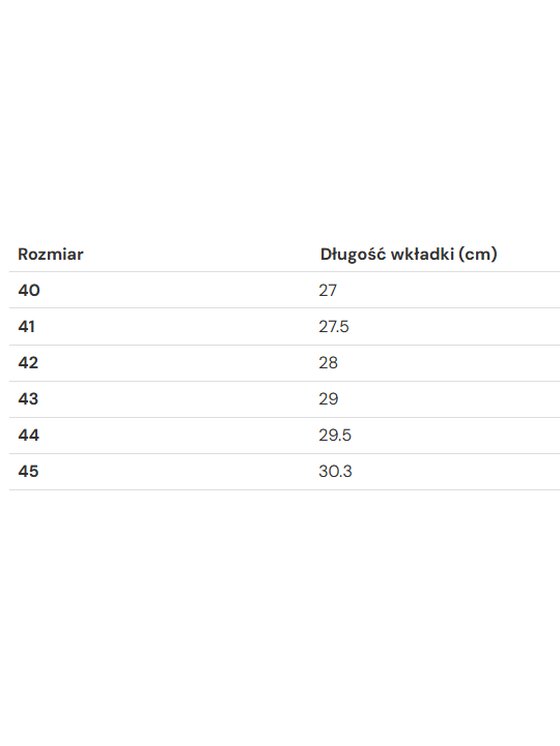The width and height of the screenshot is (560, 746).
Task: Click the insole length value 27.5
Action: click(x=334, y=326)
